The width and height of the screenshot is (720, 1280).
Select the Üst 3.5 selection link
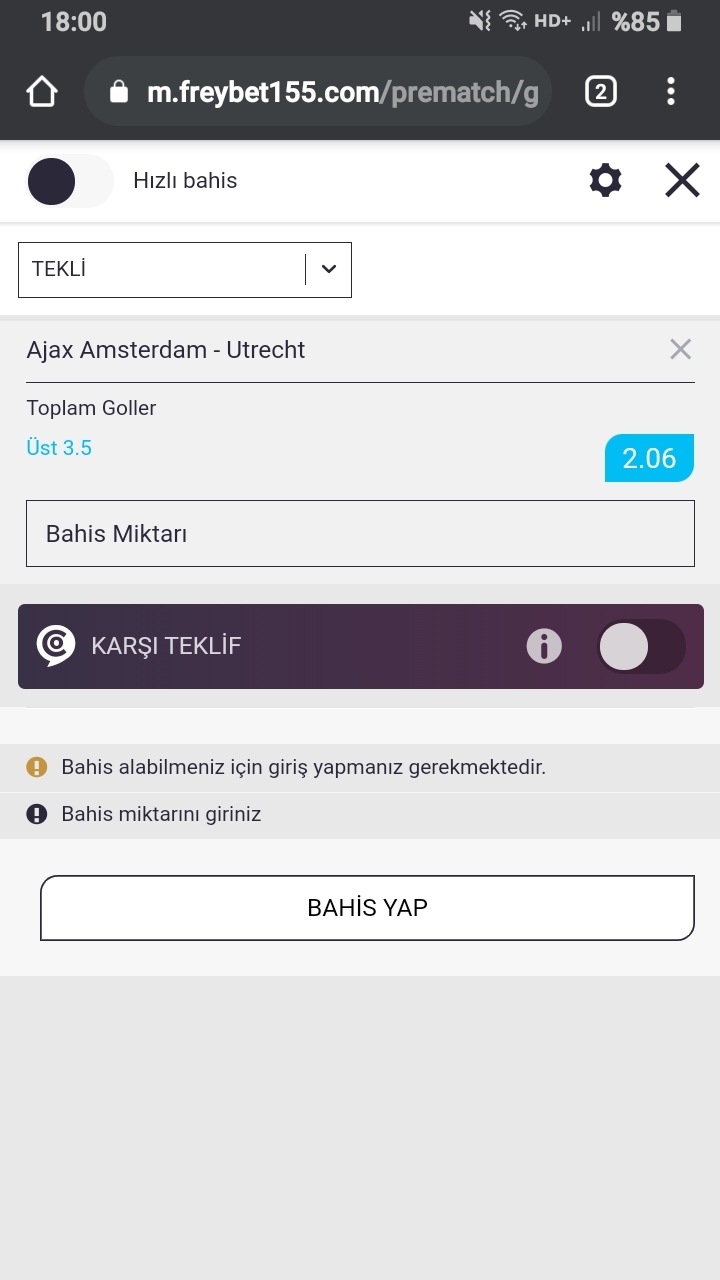click(59, 448)
